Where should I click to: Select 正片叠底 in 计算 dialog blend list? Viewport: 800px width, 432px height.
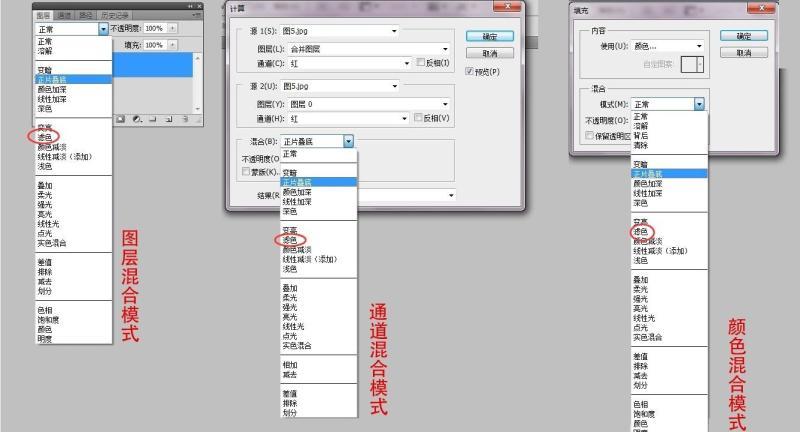(x=318, y=182)
